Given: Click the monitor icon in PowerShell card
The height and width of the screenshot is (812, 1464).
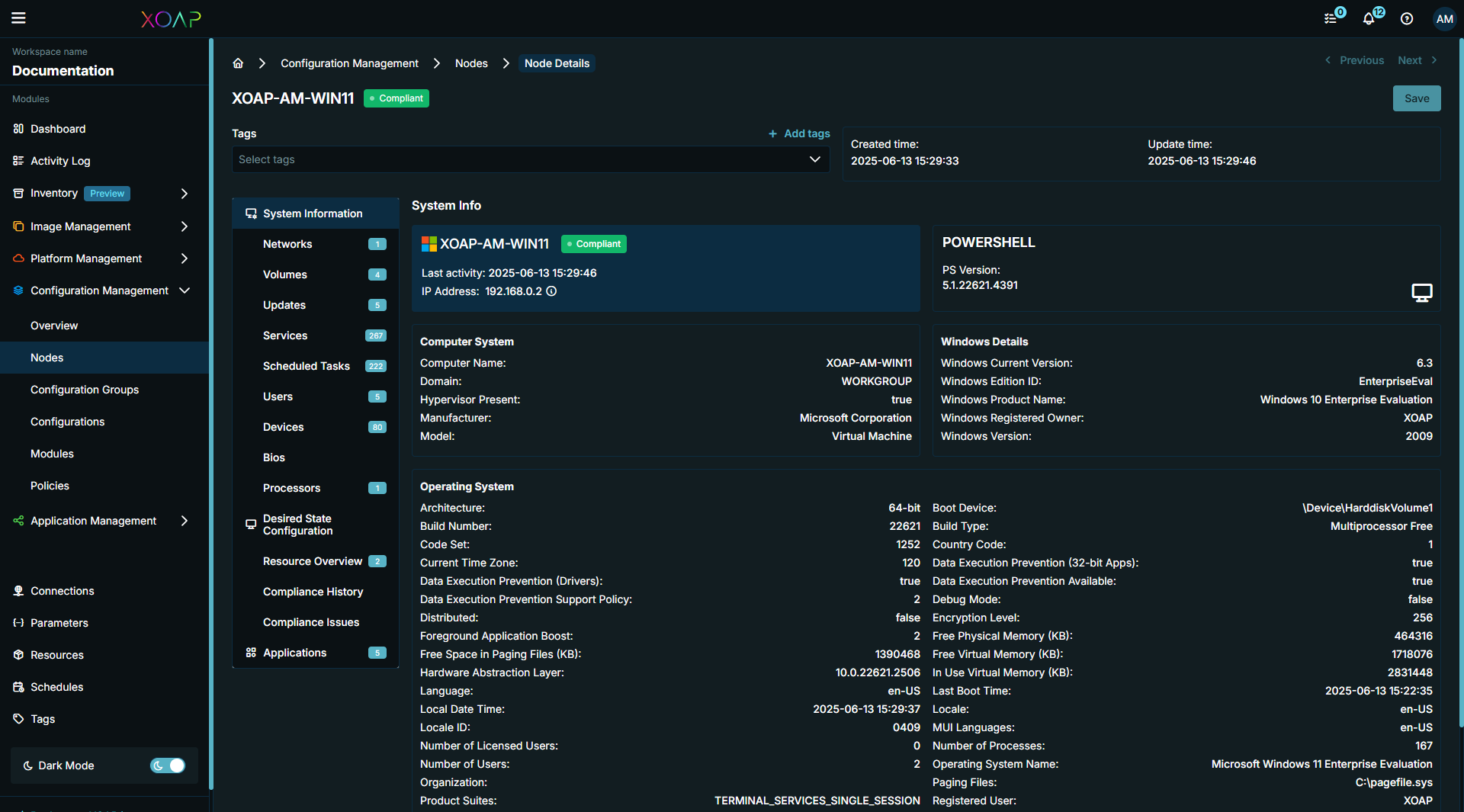Looking at the screenshot, I should tap(1421, 293).
